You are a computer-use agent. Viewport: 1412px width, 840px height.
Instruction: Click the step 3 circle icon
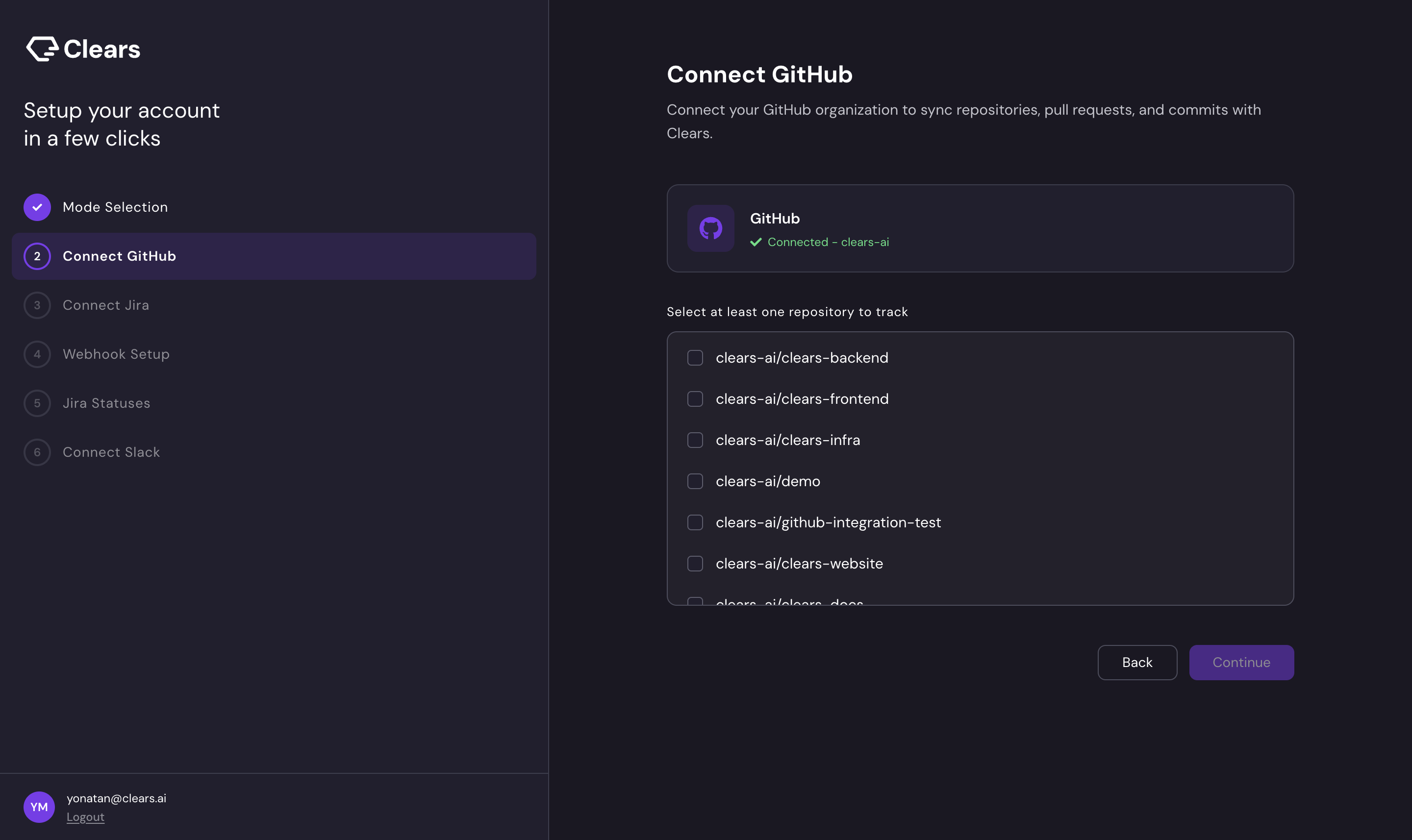tap(37, 305)
